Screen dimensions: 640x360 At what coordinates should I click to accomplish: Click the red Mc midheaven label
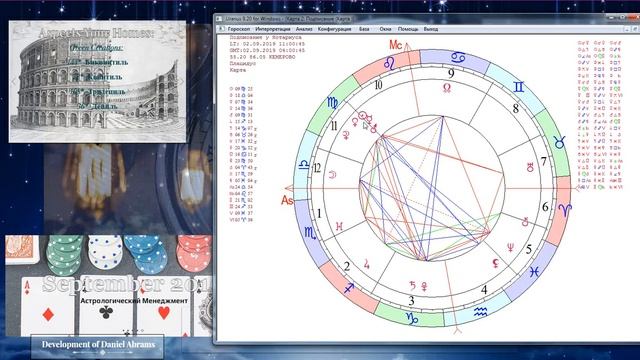coord(396,45)
